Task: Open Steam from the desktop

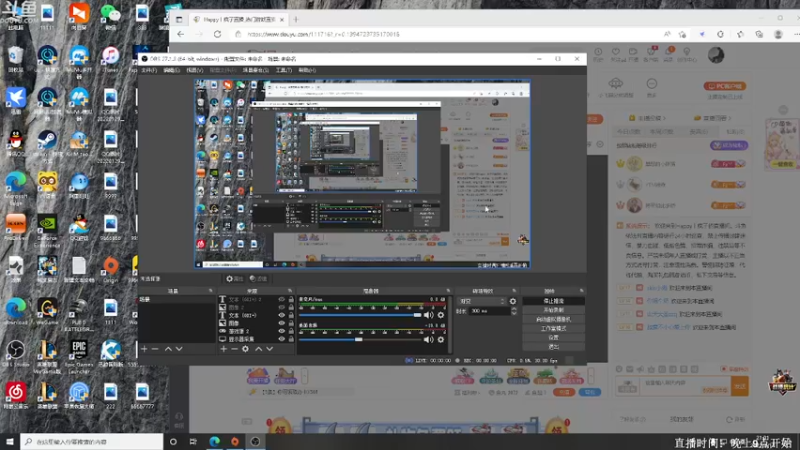Action: pyautogui.click(x=47, y=140)
